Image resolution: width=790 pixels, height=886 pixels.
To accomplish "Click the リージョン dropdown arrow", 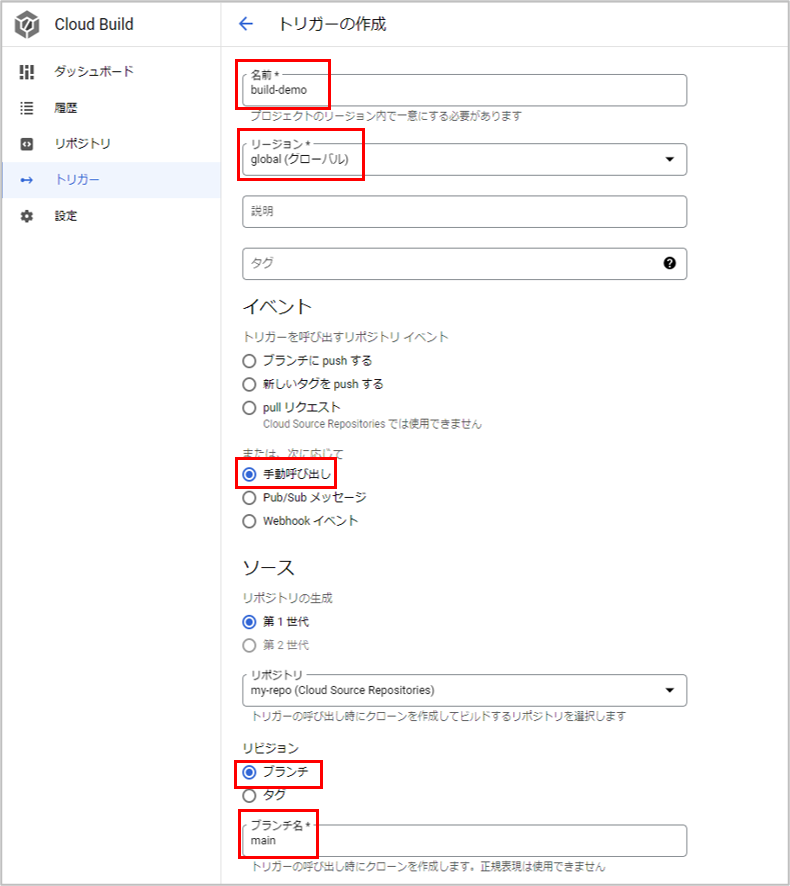I will click(x=670, y=159).
